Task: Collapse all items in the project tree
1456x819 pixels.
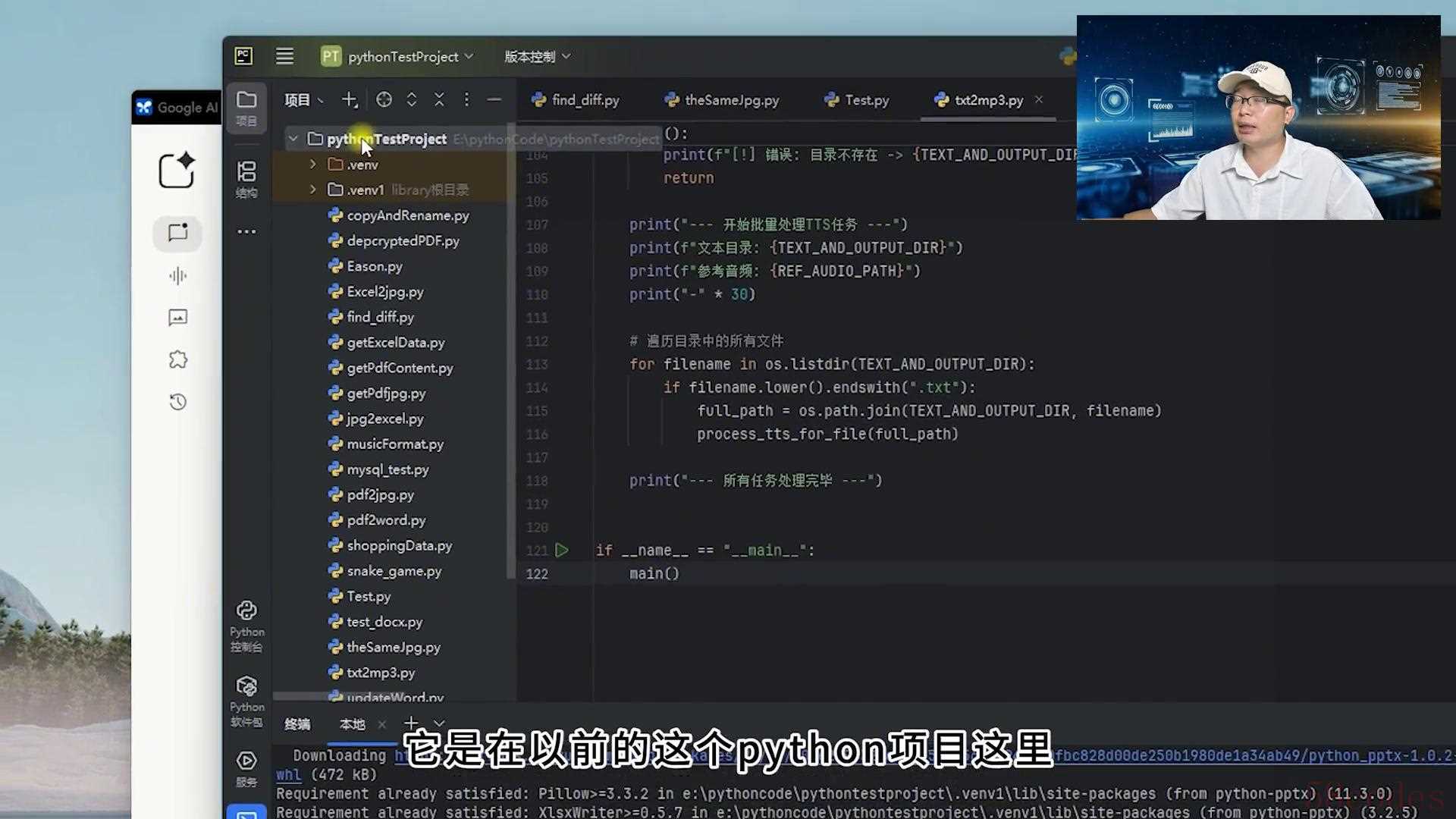Action: [439, 99]
